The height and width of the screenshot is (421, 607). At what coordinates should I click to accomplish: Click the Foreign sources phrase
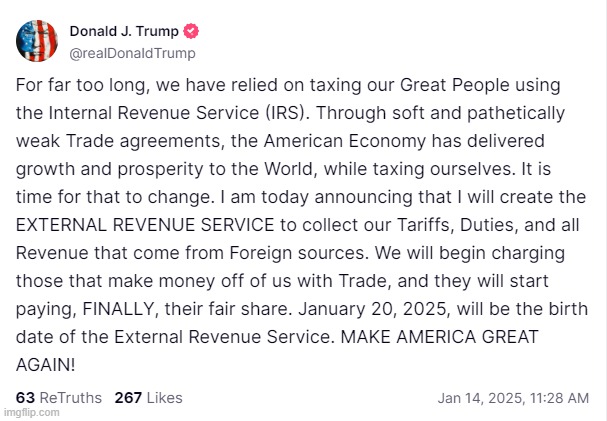[x=297, y=253]
